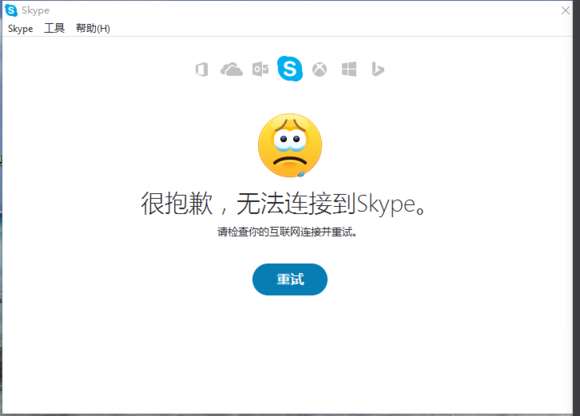Click the sad crying emoticon

pos(290,145)
